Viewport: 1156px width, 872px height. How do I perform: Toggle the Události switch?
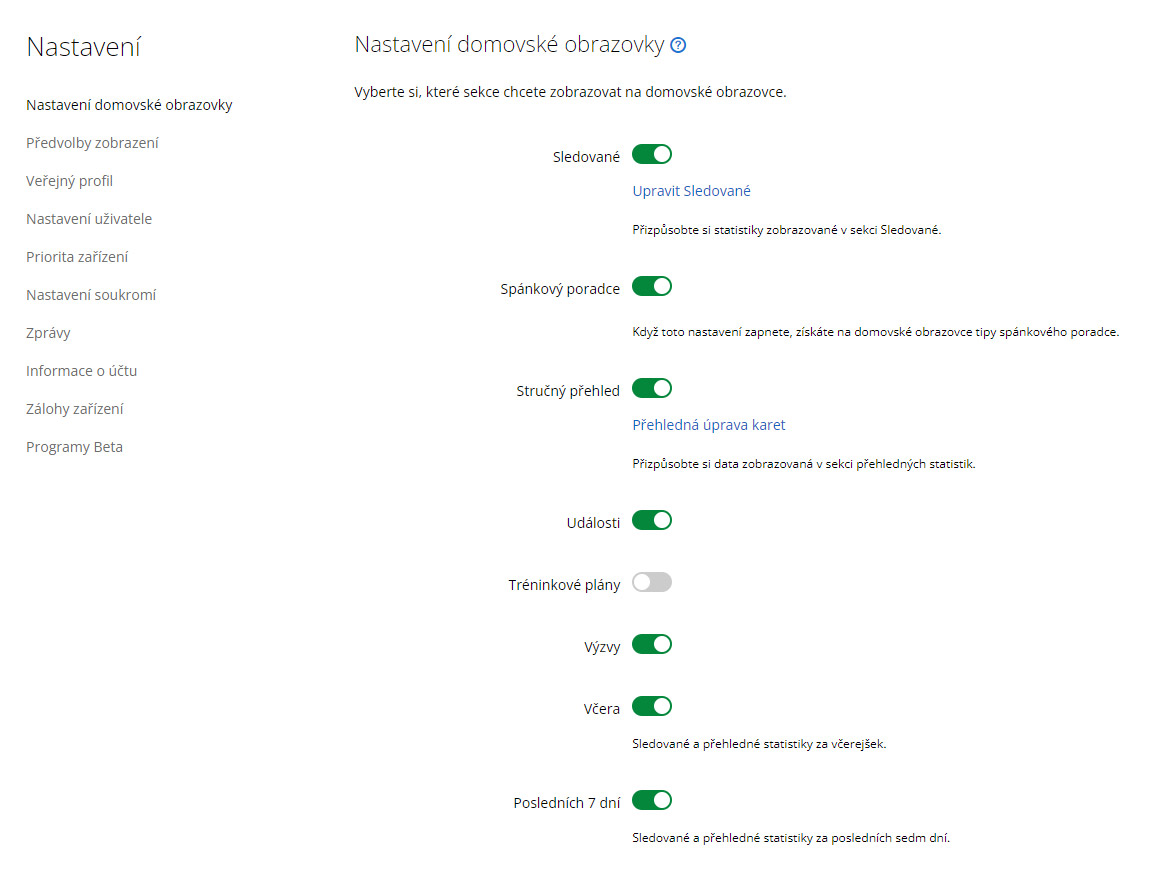(652, 520)
